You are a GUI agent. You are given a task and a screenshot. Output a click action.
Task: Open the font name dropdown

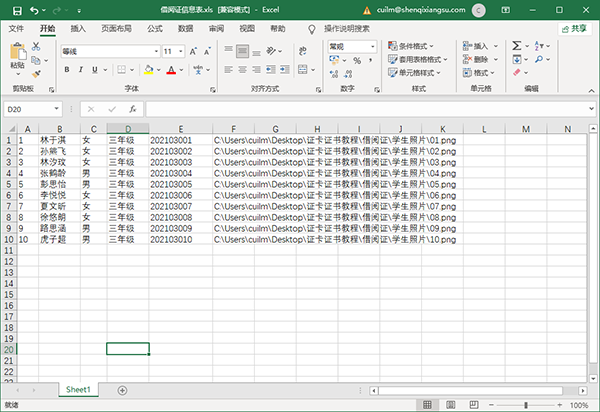point(157,51)
